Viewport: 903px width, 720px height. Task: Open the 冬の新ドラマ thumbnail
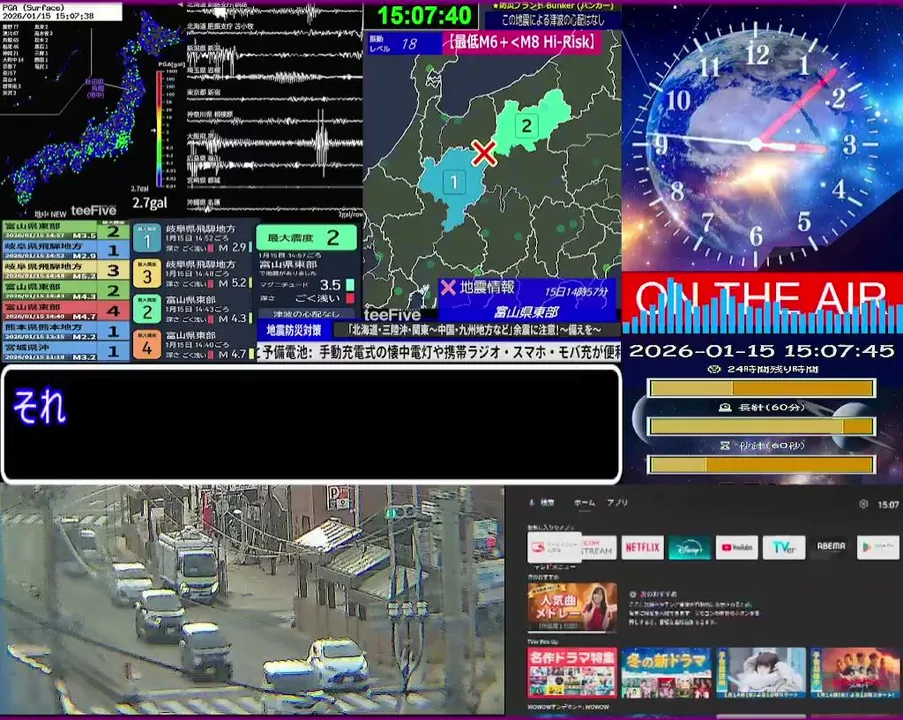pos(666,673)
